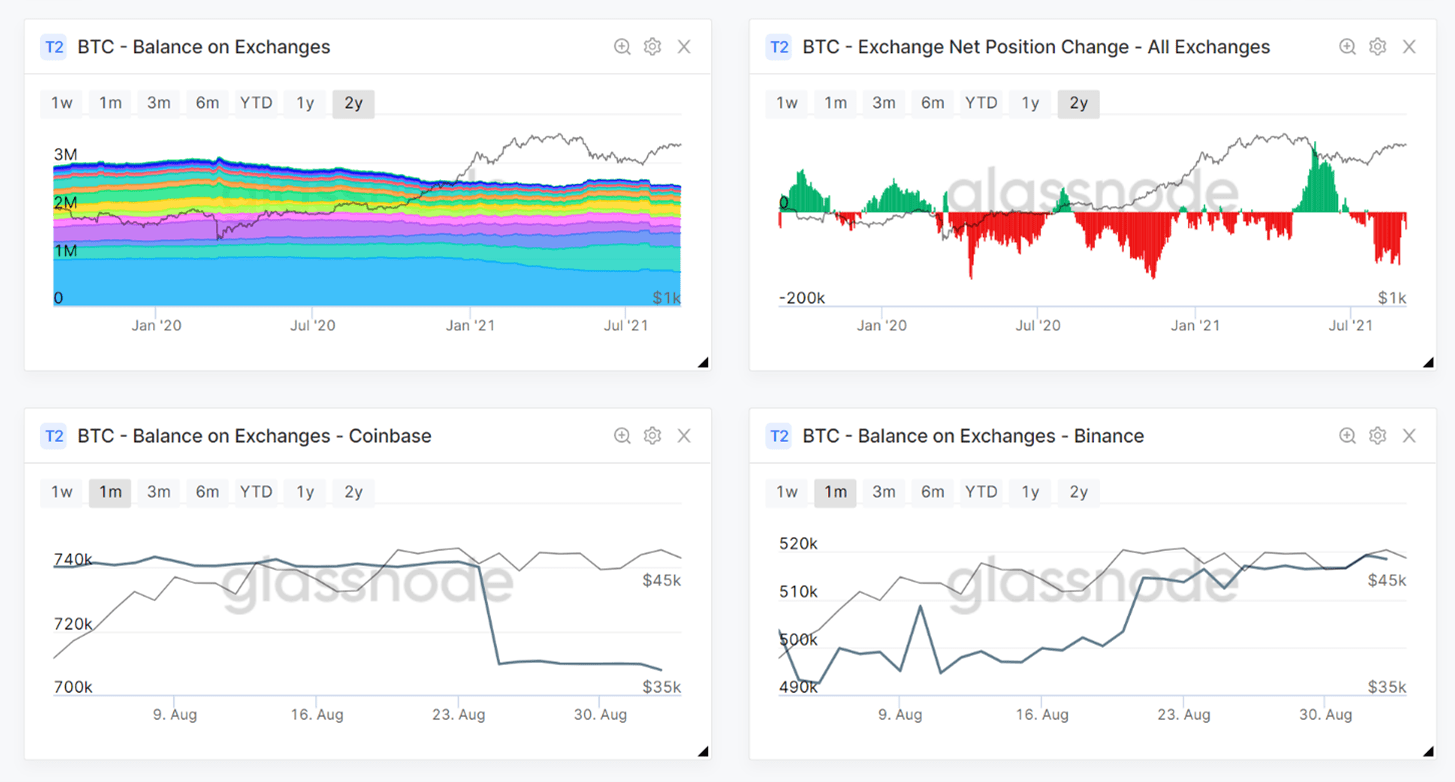Click T2 badge on Balance on Exchanges panel
1455x782 pixels.
53,47
